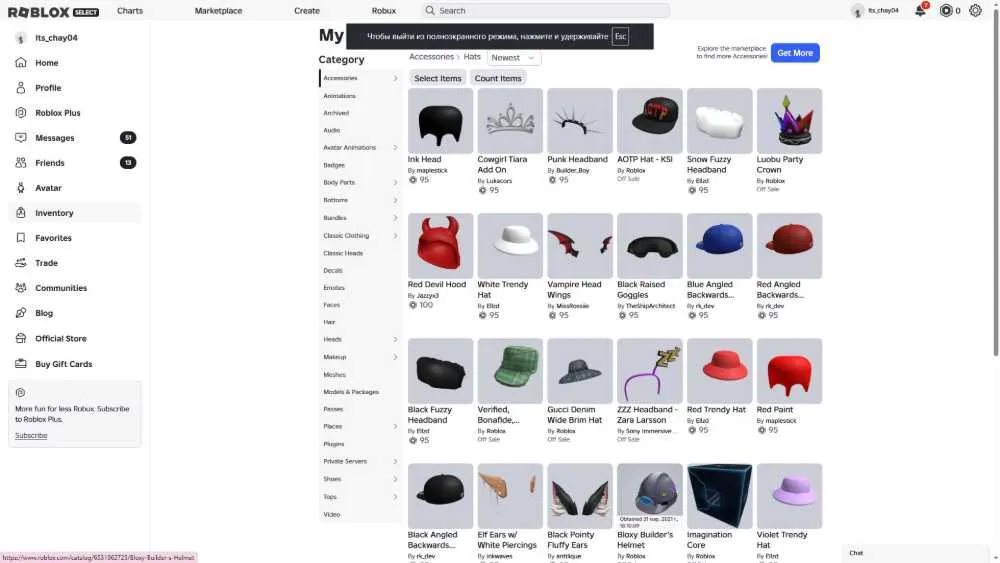
Task: Click the Select Items button
Action: point(438,78)
